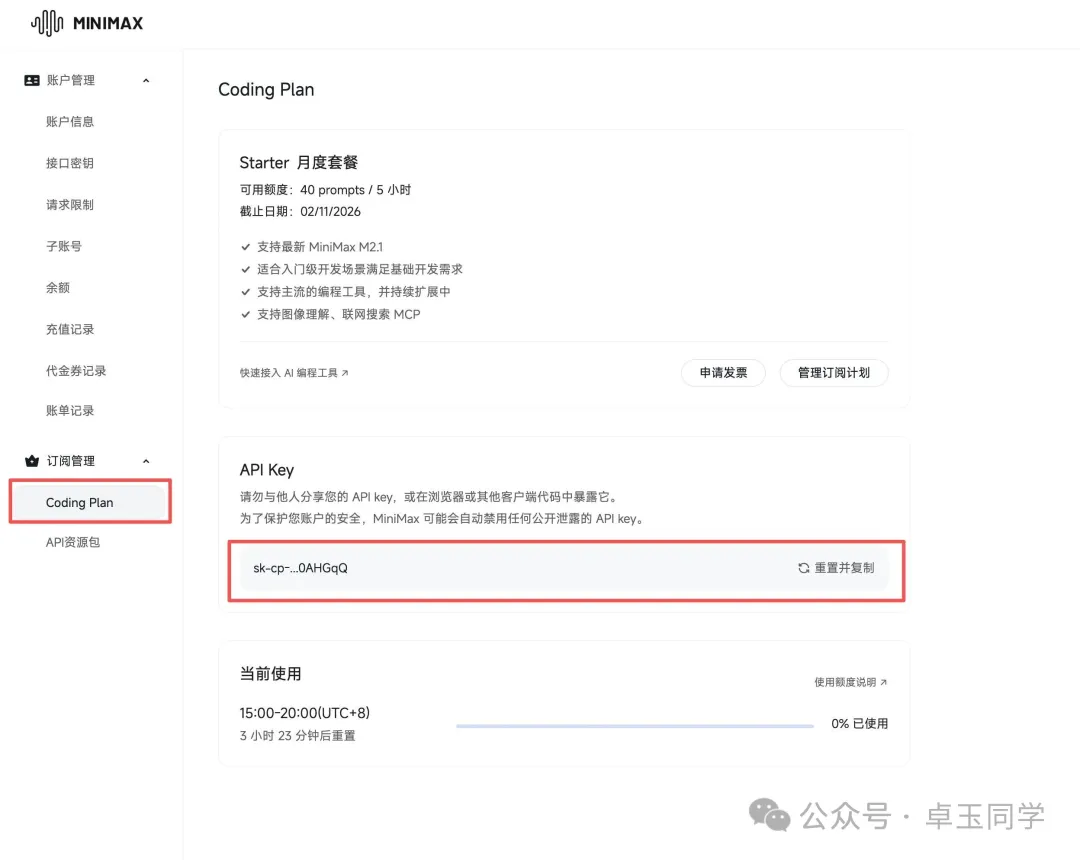Click the 管理订阅计划 button

pyautogui.click(x=833, y=373)
